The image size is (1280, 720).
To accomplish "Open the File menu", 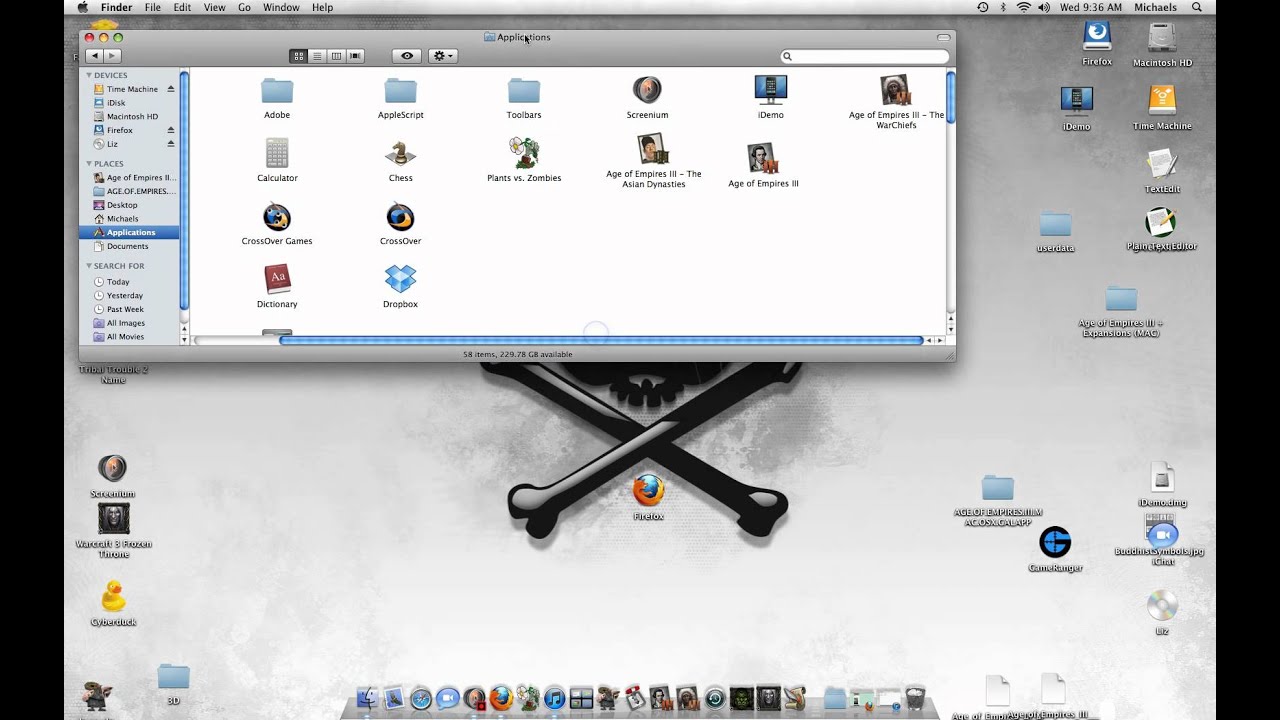I will 153,7.
